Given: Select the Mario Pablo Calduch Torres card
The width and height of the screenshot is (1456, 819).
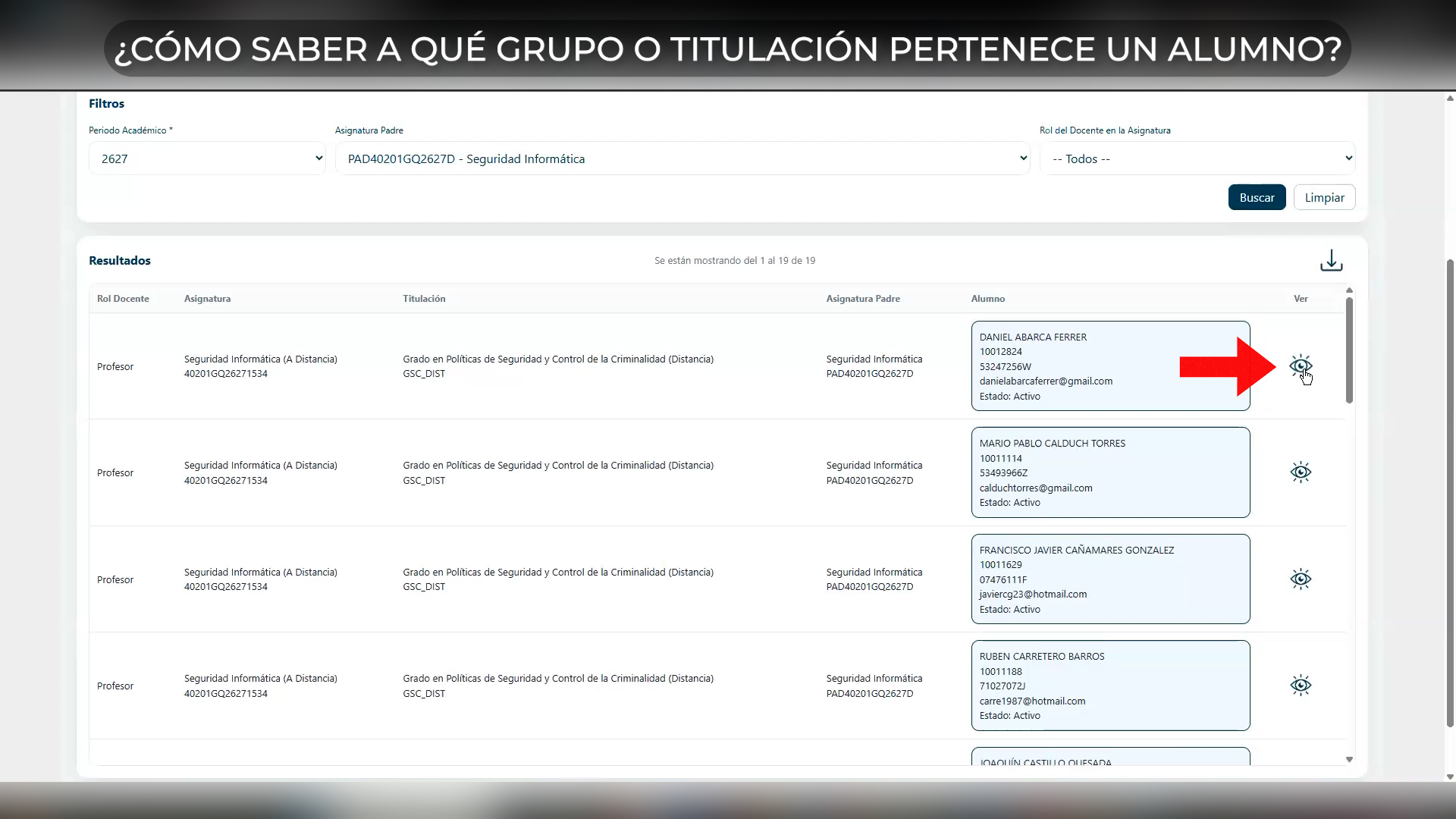Looking at the screenshot, I should pyautogui.click(x=1110, y=472).
